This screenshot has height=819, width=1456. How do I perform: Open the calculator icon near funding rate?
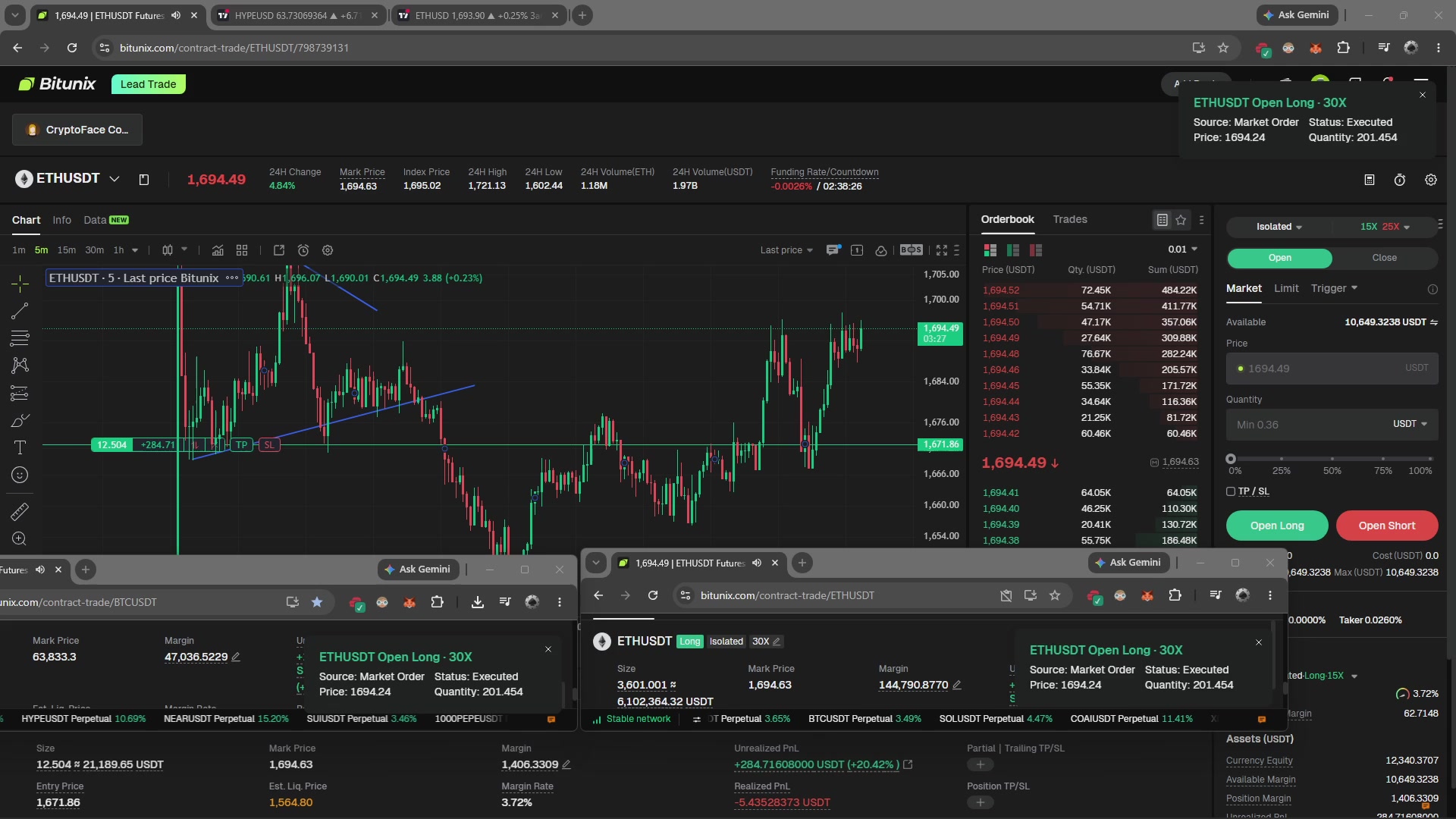point(1370,180)
